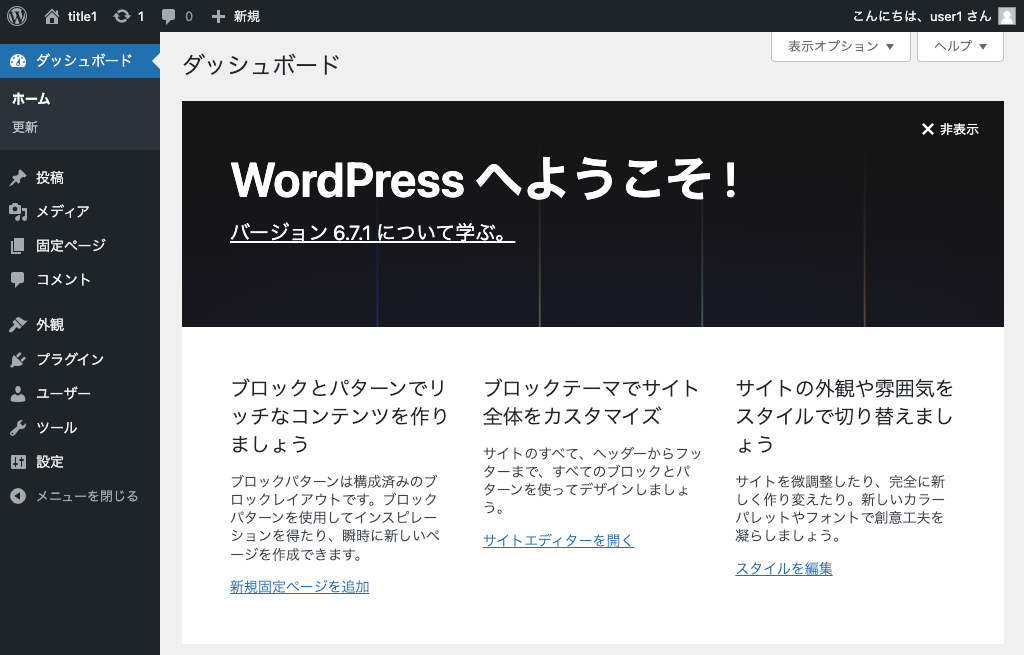The width and height of the screenshot is (1024, 655).
Task: Click heading サイトの外観や雰囲気をスタイルで切り替えましょう
Action: tap(844, 416)
